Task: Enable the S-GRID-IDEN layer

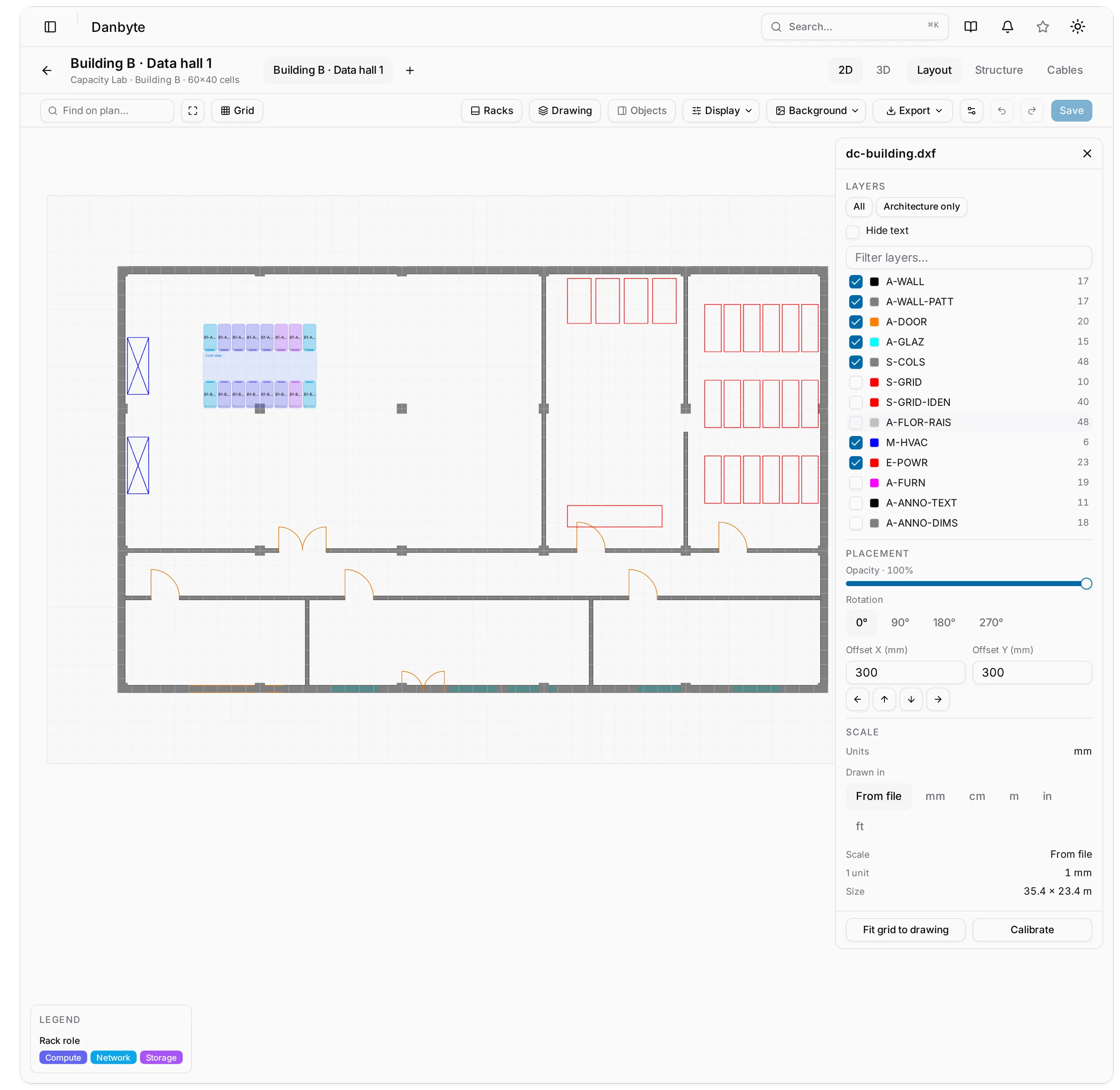Action: tap(856, 402)
